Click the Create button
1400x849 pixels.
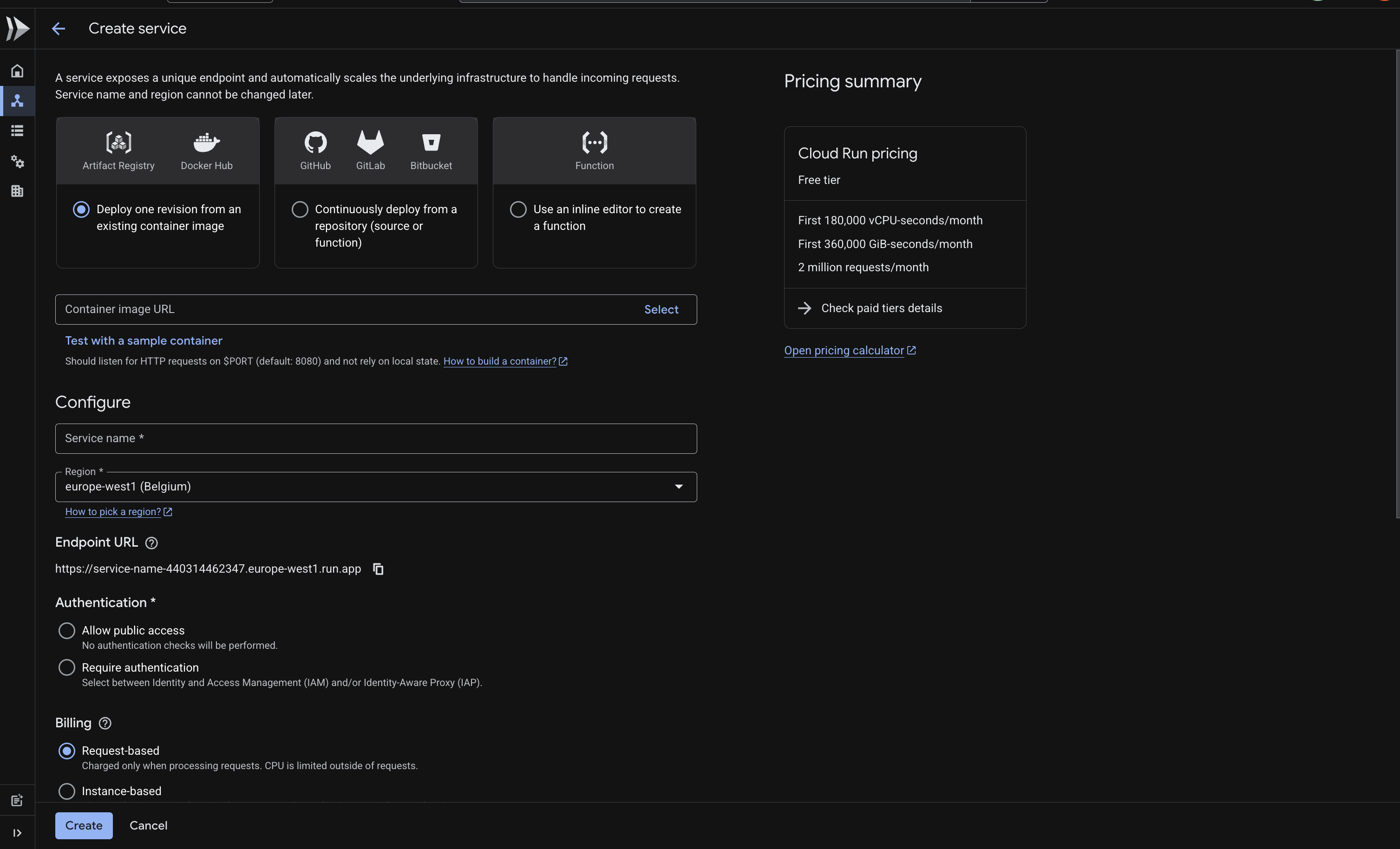click(84, 826)
